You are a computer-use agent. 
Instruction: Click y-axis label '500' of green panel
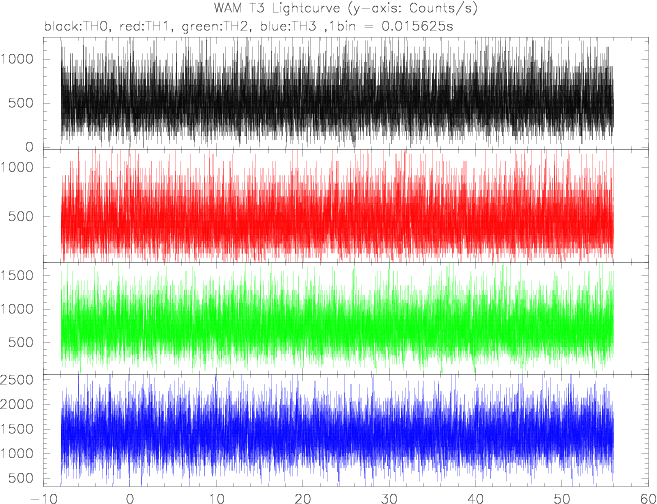pos(21,342)
